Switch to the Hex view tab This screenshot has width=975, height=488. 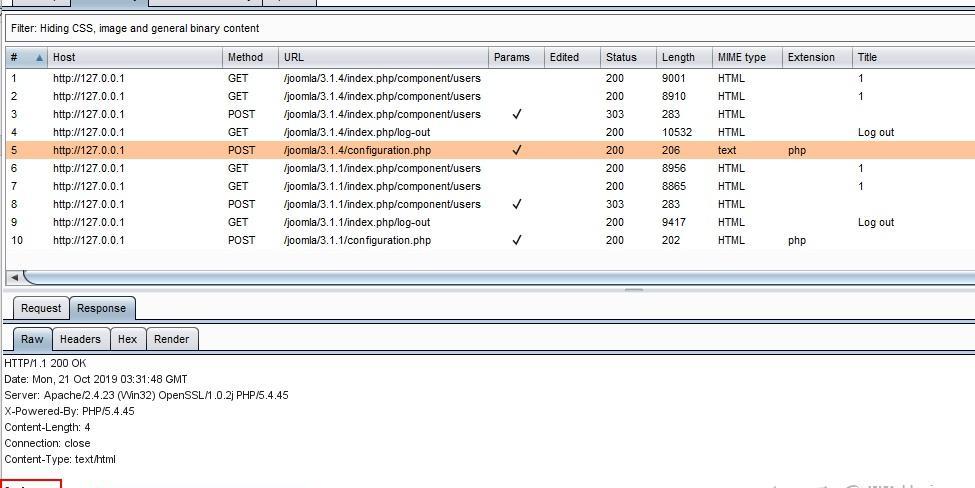pyautogui.click(x=127, y=339)
